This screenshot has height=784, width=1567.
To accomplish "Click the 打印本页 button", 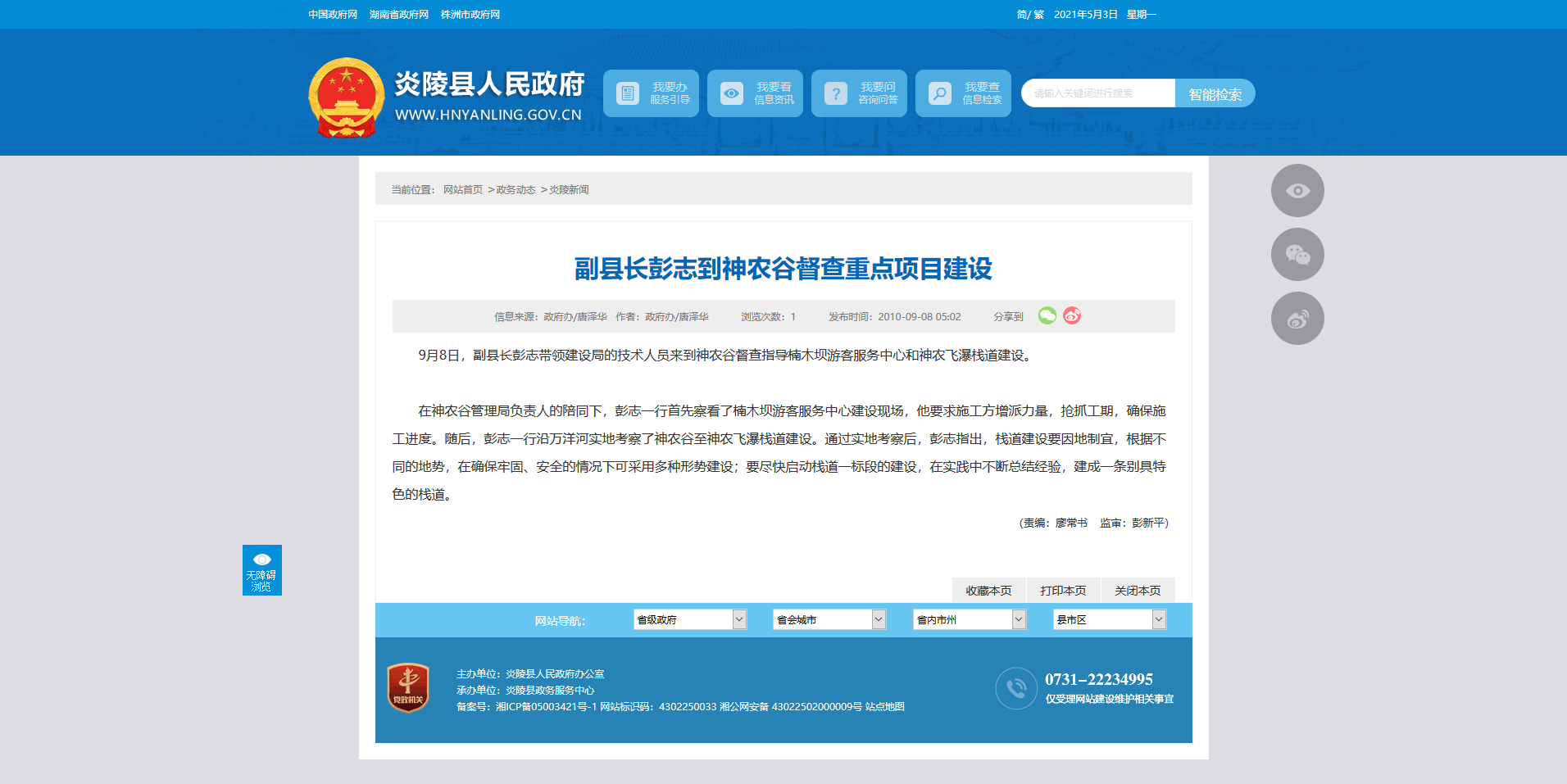I will pos(1063,591).
